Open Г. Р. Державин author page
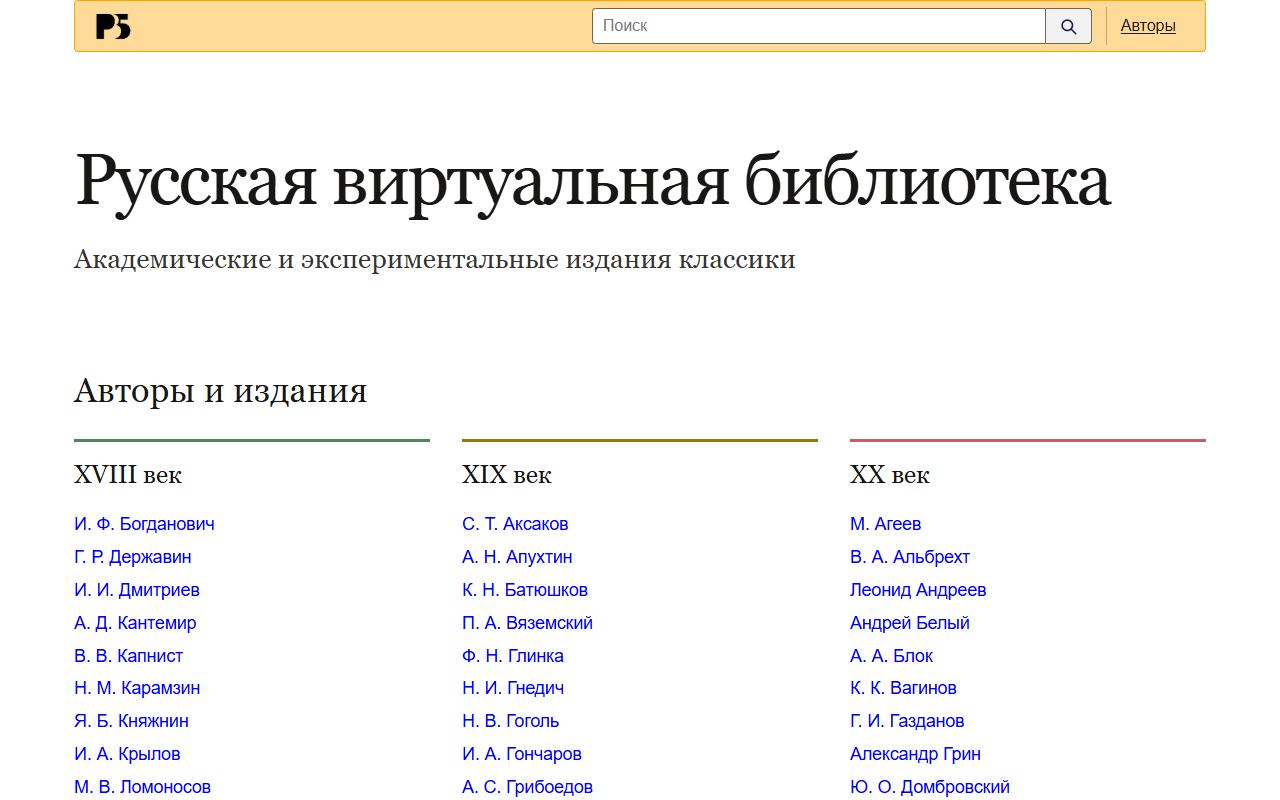Image resolution: width=1280 pixels, height=800 pixels. (x=133, y=557)
